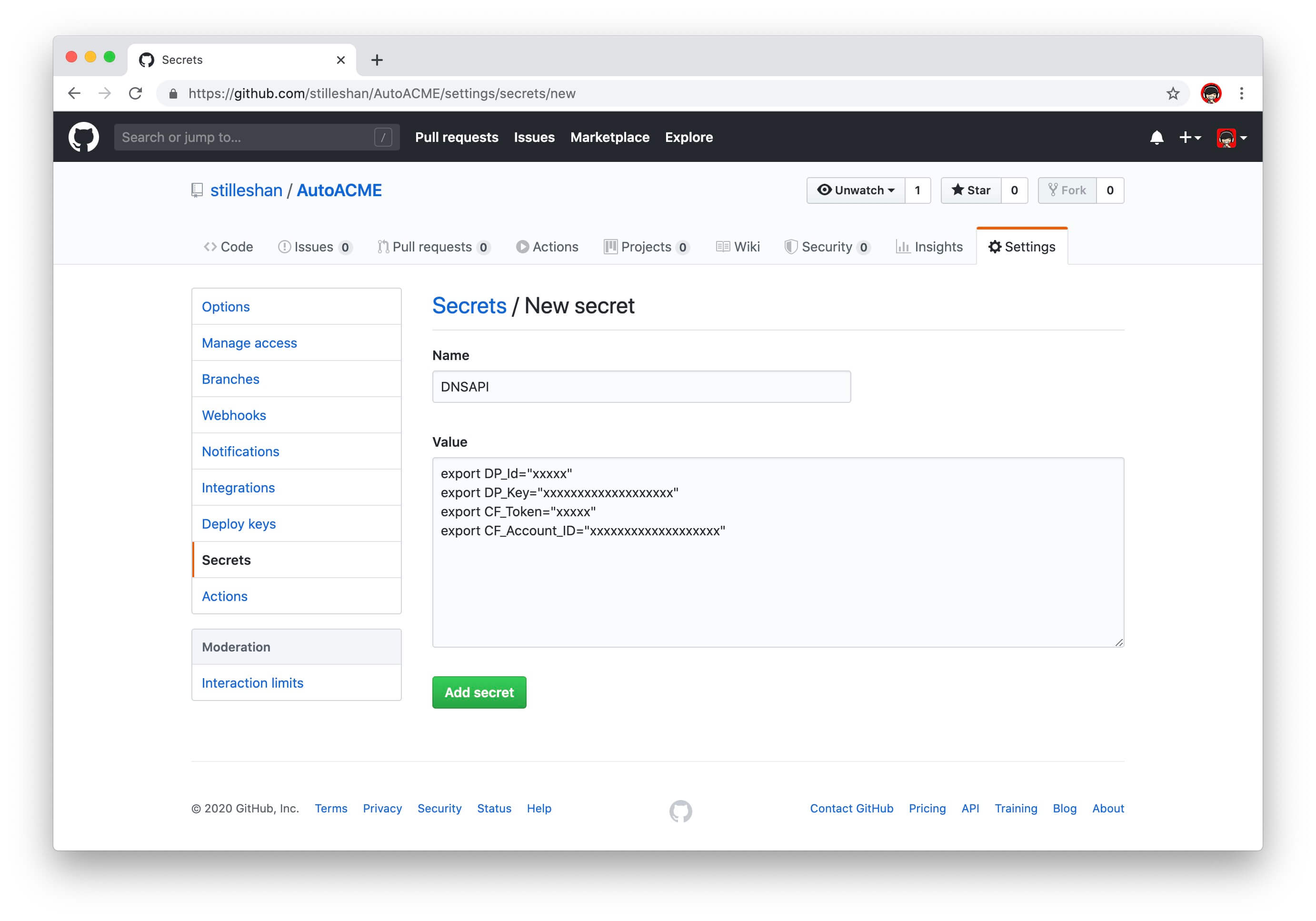Focus the Search or jump to field
The height and width of the screenshot is (921, 1316).
pyautogui.click(x=257, y=138)
